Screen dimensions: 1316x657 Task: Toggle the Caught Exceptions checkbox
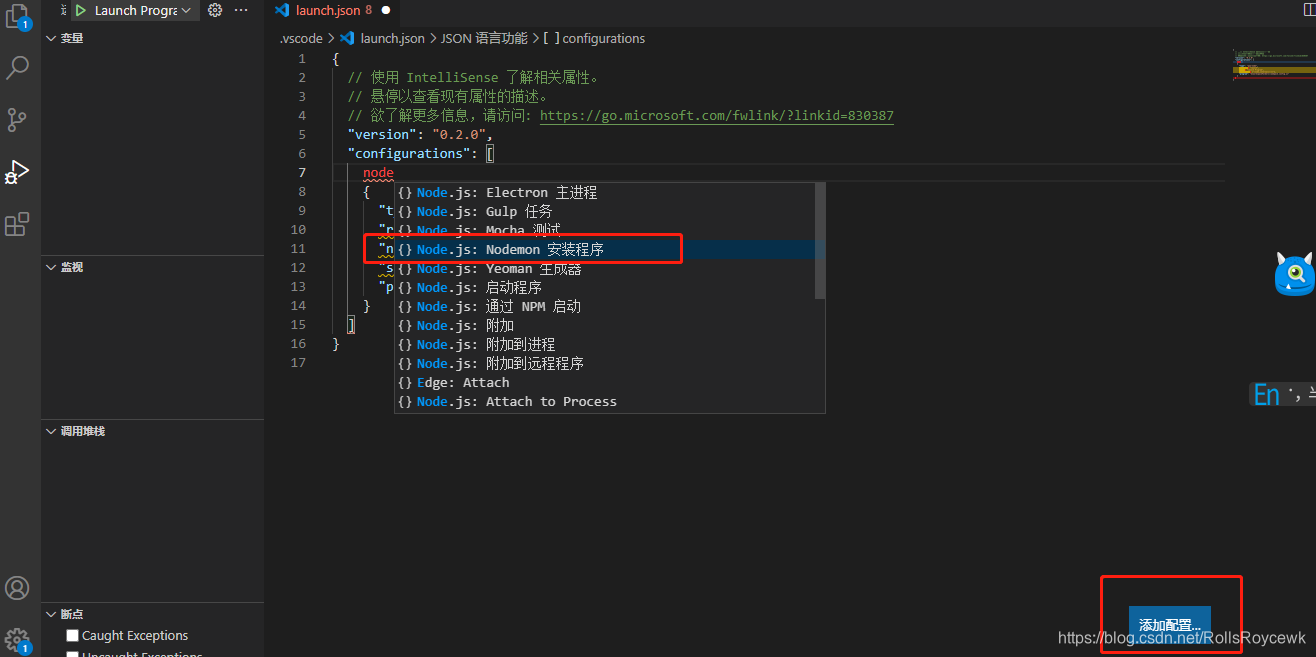click(72, 635)
